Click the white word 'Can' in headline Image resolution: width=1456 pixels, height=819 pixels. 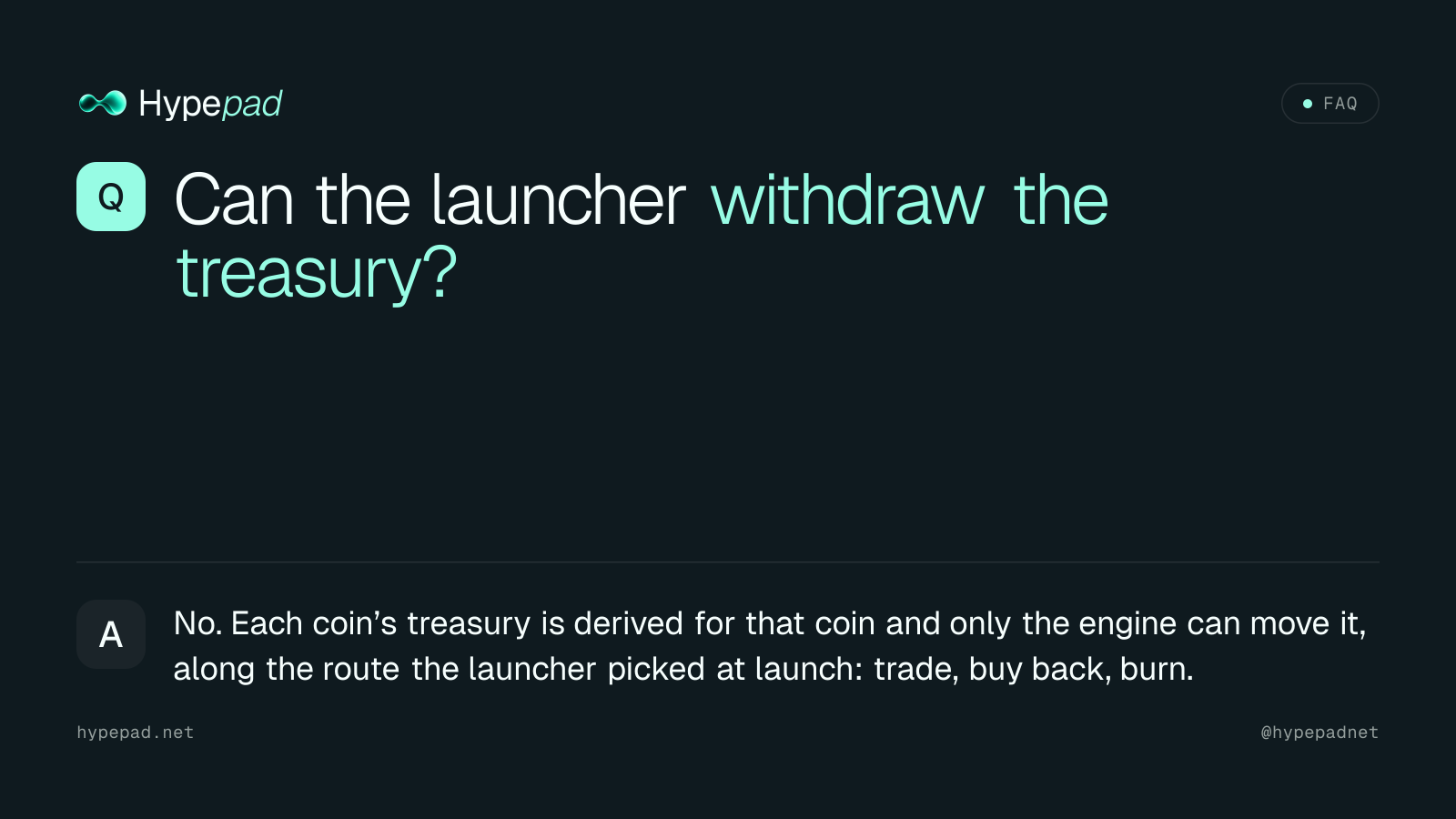[x=234, y=200]
